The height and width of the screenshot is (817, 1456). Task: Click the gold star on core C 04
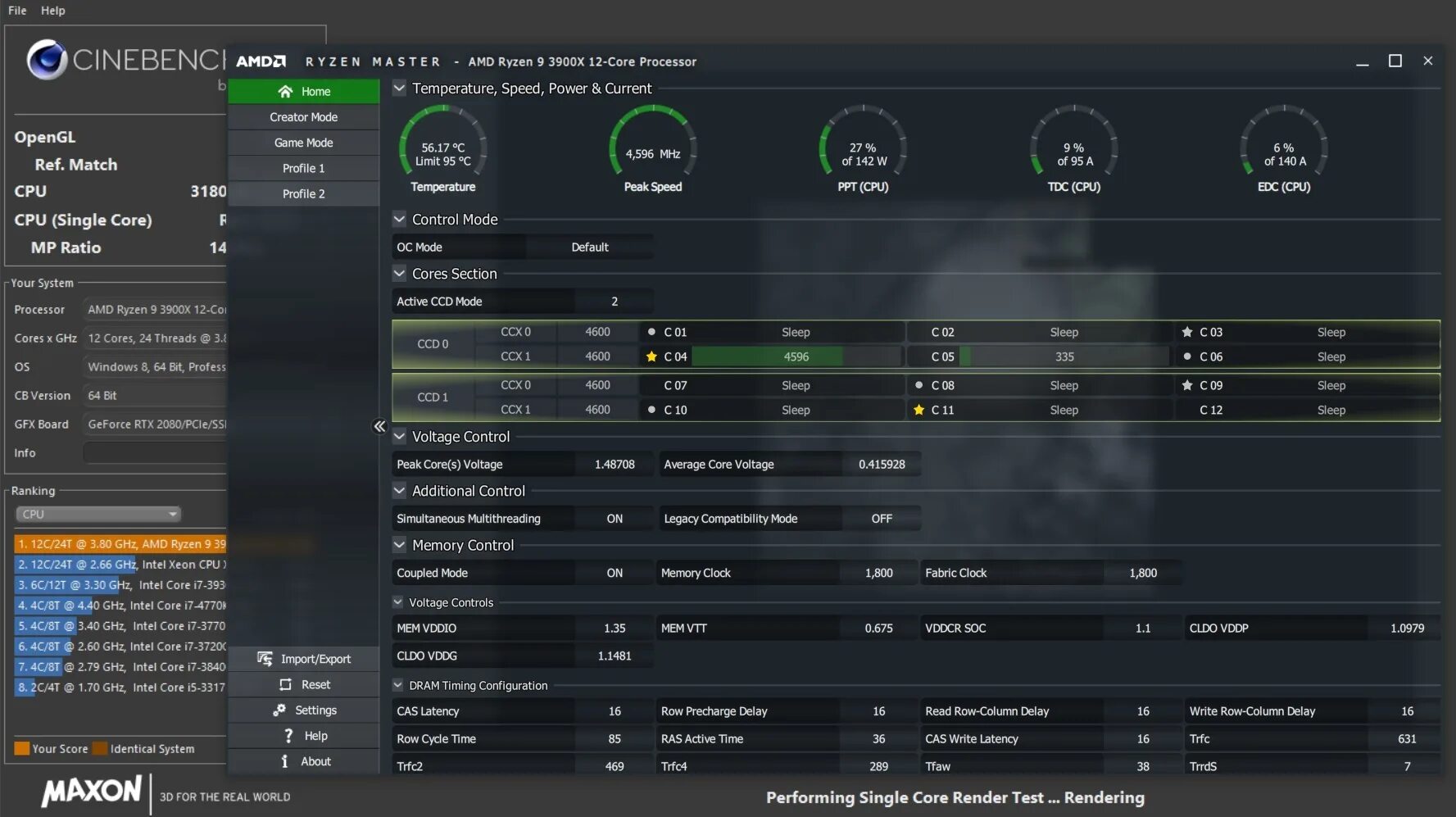click(651, 356)
